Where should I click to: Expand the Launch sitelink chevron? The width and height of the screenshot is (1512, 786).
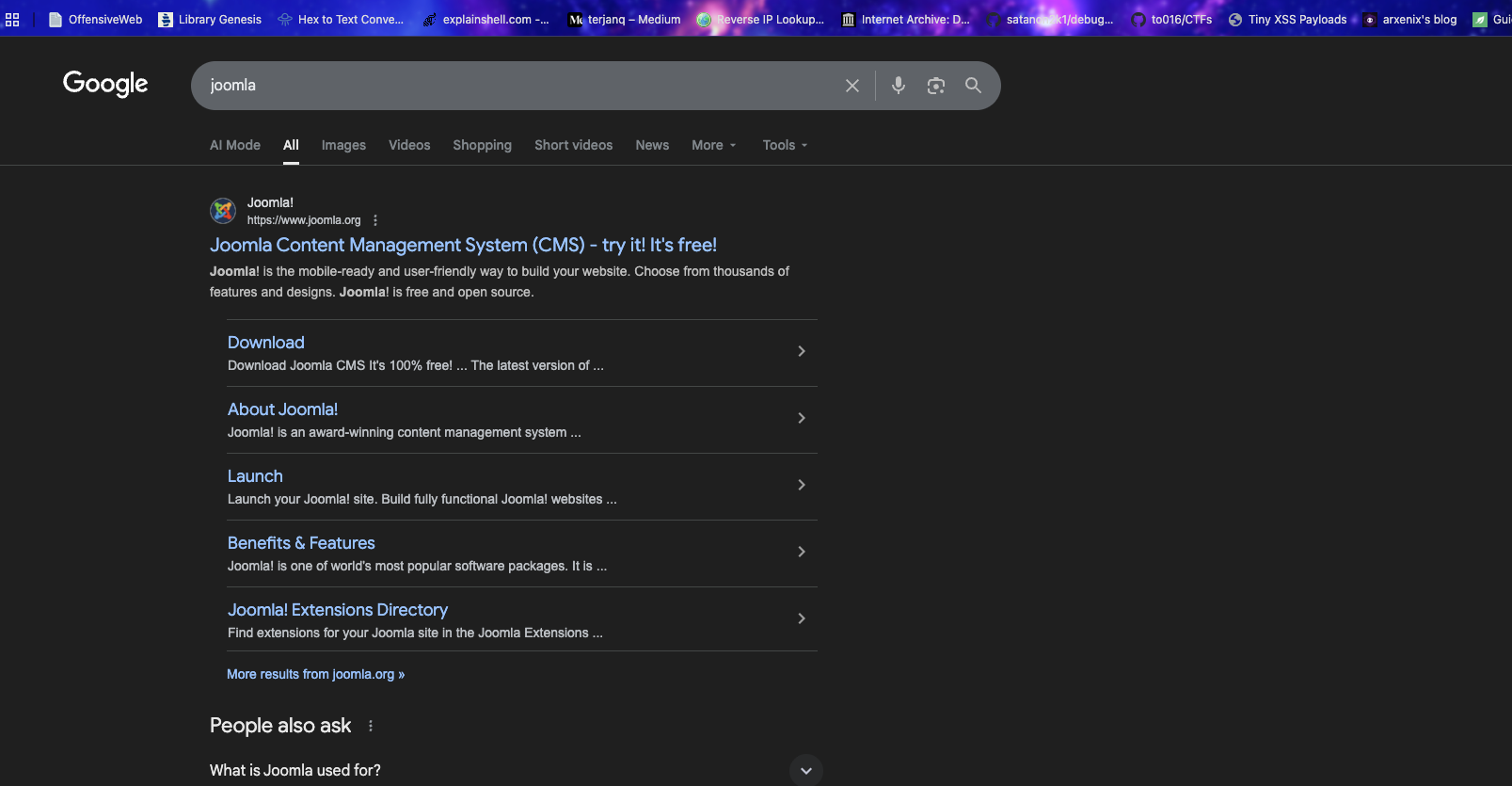point(802,485)
